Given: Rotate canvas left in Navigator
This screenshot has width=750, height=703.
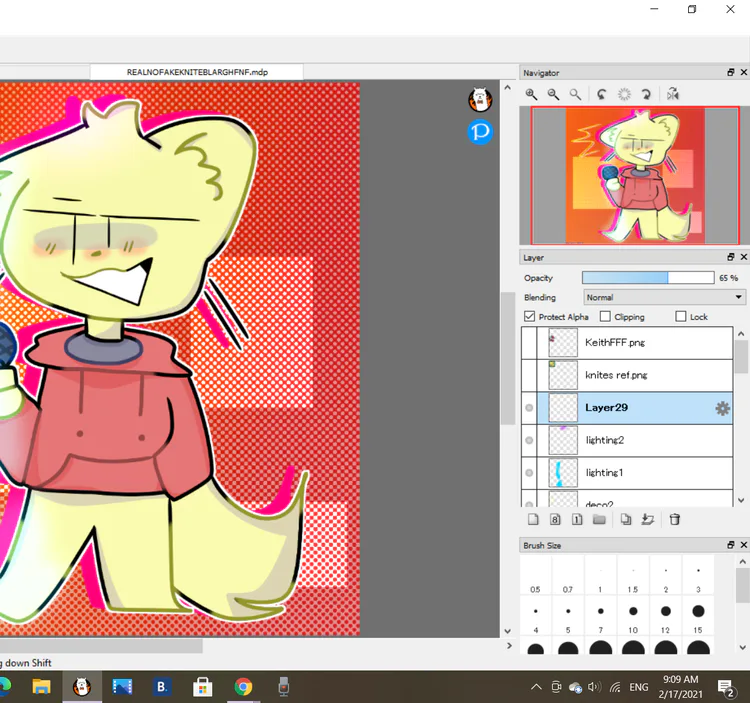Looking at the screenshot, I should pyautogui.click(x=602, y=94).
